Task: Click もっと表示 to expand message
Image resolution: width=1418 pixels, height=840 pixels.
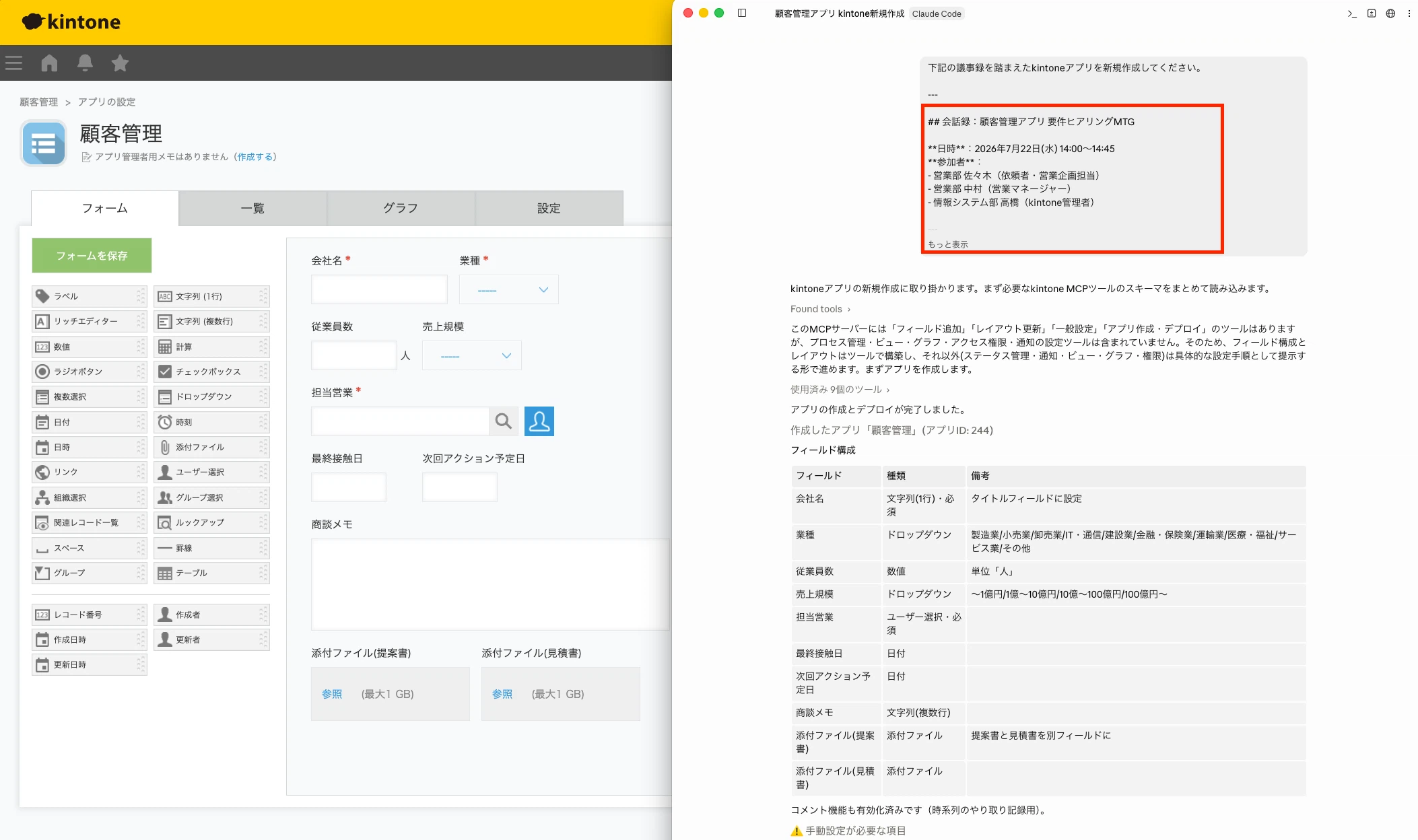Action: pyautogui.click(x=948, y=244)
